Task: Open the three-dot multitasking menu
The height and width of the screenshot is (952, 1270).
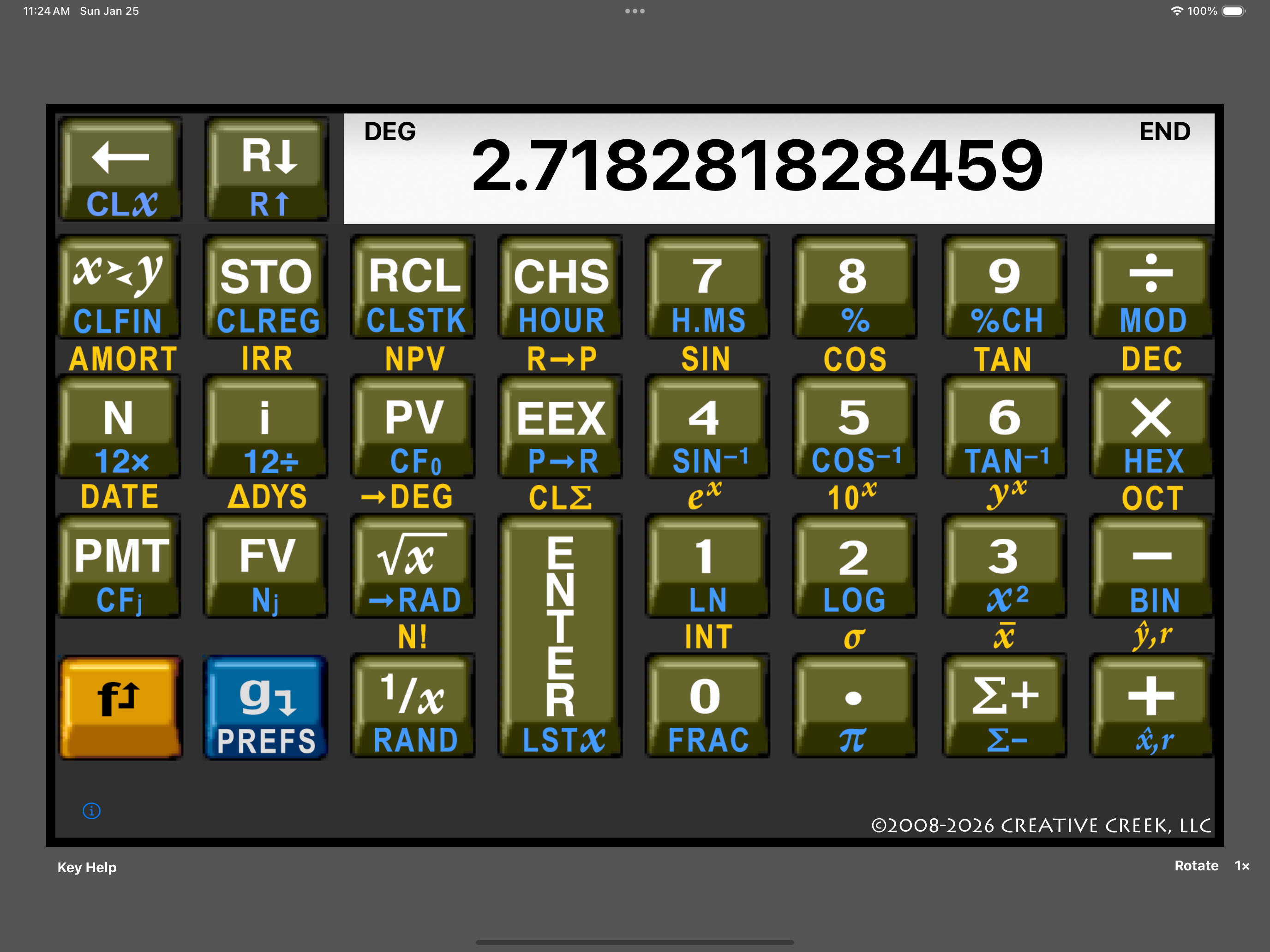Action: tap(635, 11)
